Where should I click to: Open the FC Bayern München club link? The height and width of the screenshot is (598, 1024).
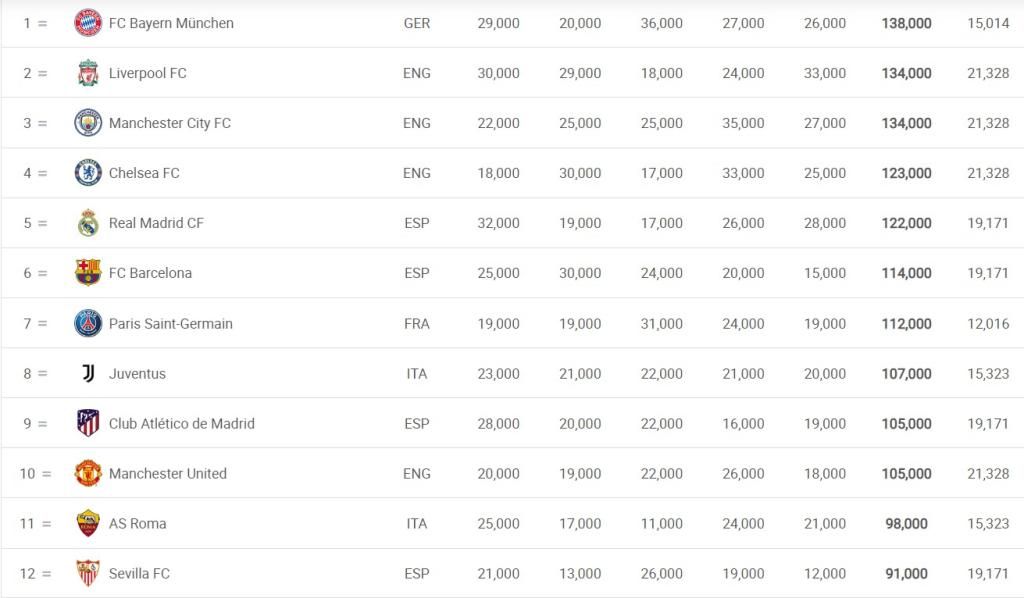point(171,23)
